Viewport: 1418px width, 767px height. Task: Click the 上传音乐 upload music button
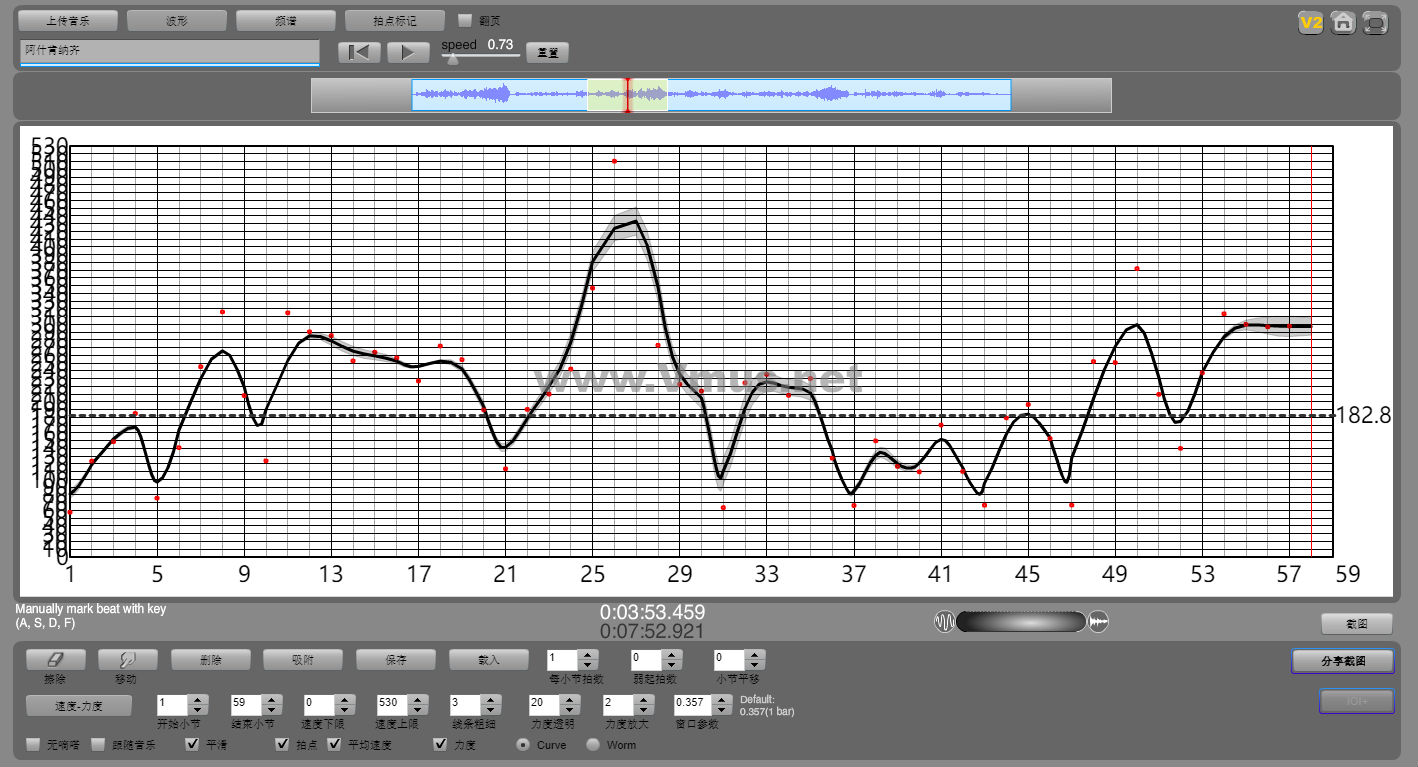[68, 20]
